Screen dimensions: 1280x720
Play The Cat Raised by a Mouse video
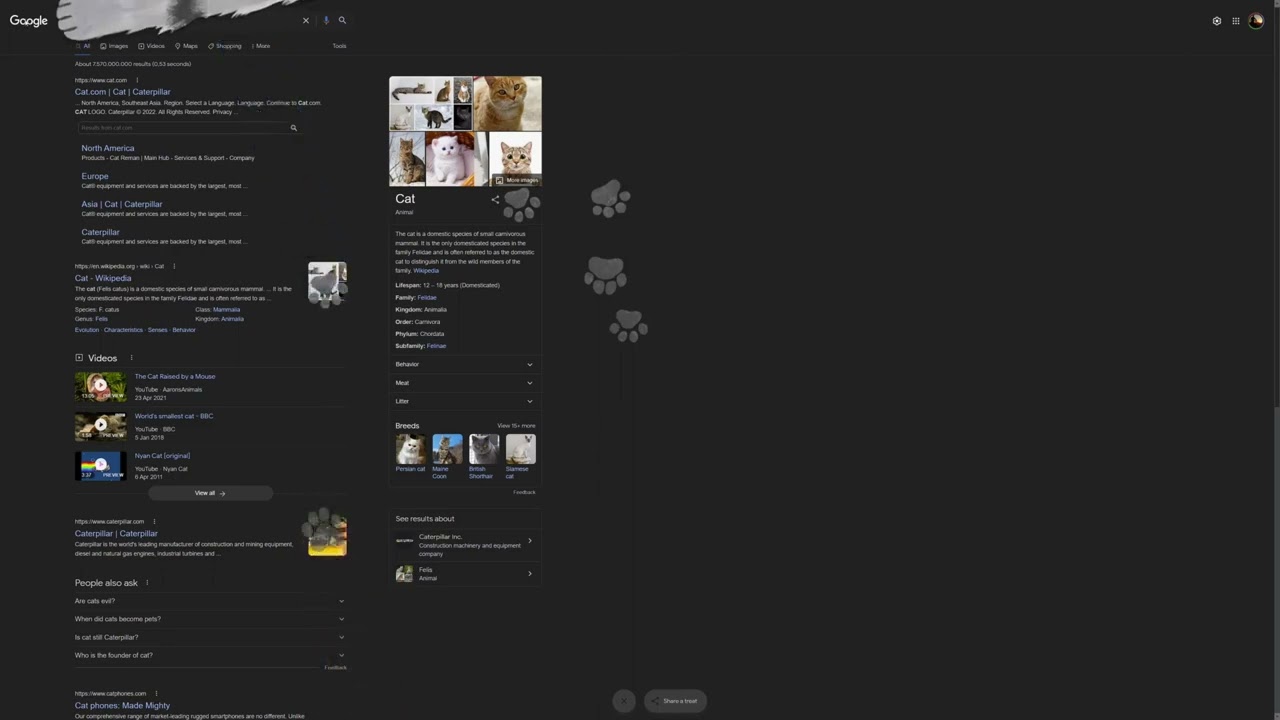click(100, 386)
